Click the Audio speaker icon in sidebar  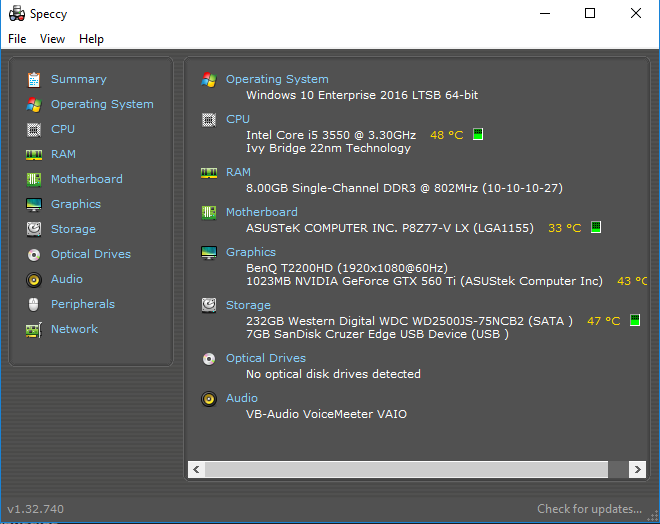pyautogui.click(x=34, y=279)
